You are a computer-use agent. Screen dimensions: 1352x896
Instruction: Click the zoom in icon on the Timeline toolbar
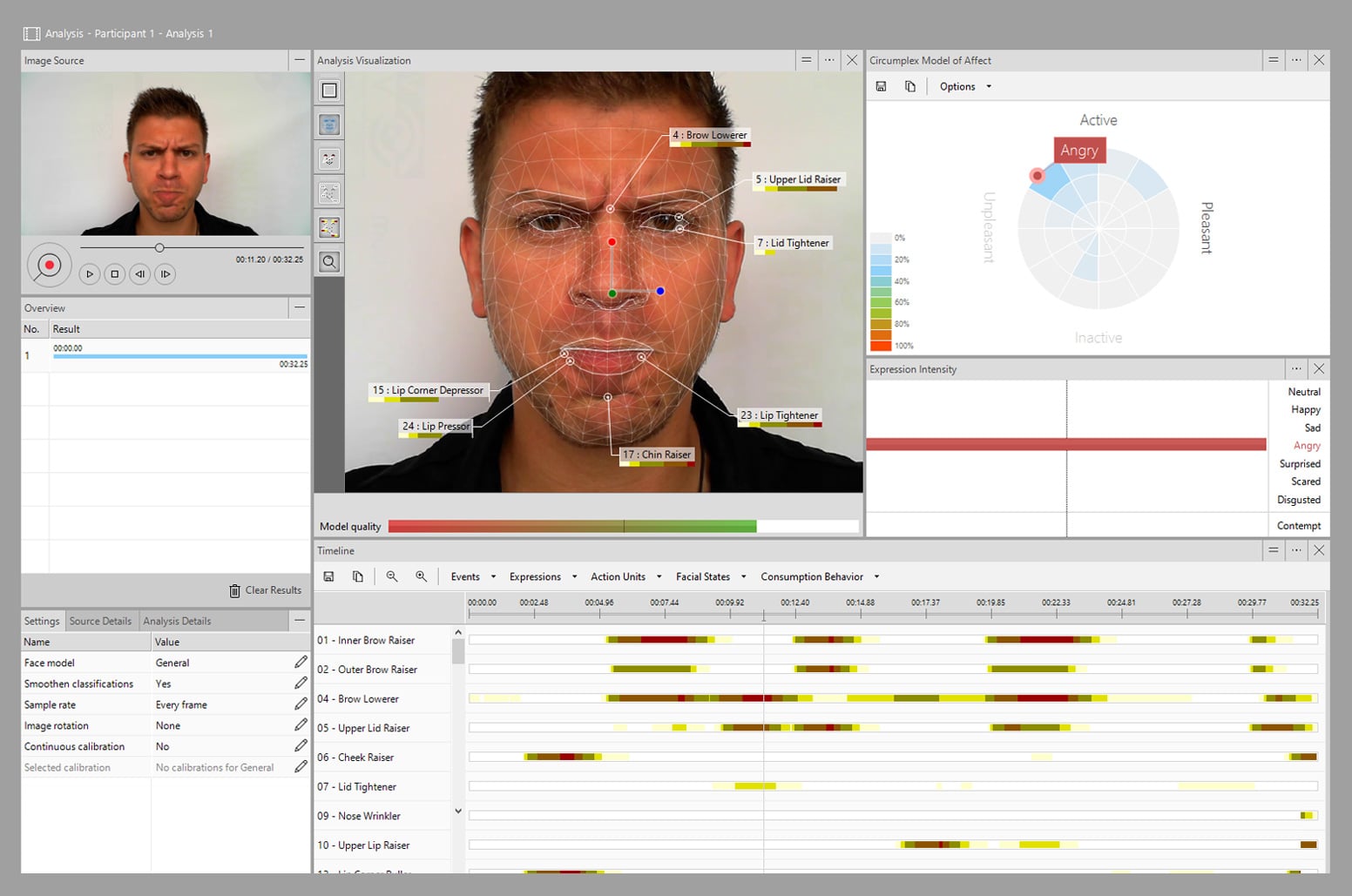click(422, 576)
